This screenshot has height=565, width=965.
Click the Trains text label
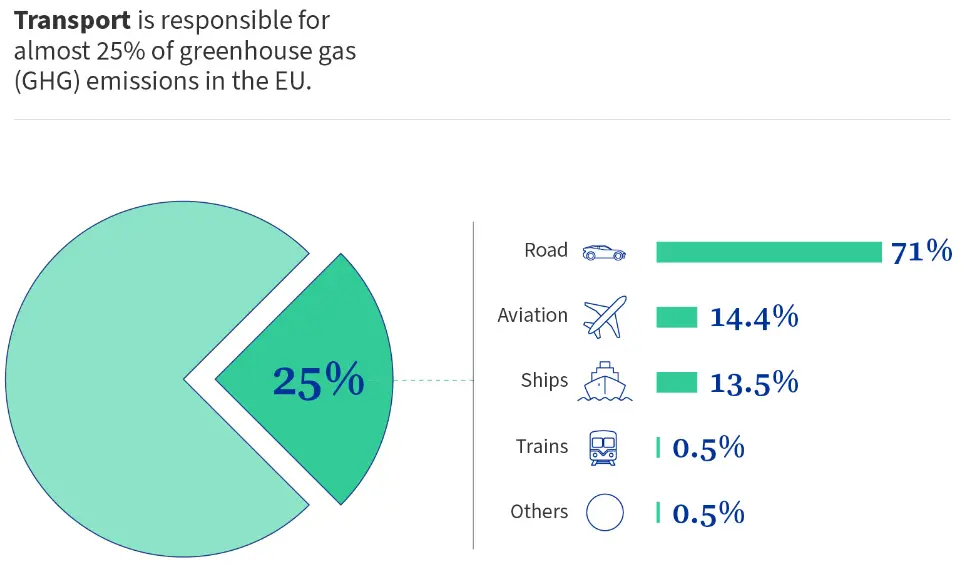pos(542,446)
